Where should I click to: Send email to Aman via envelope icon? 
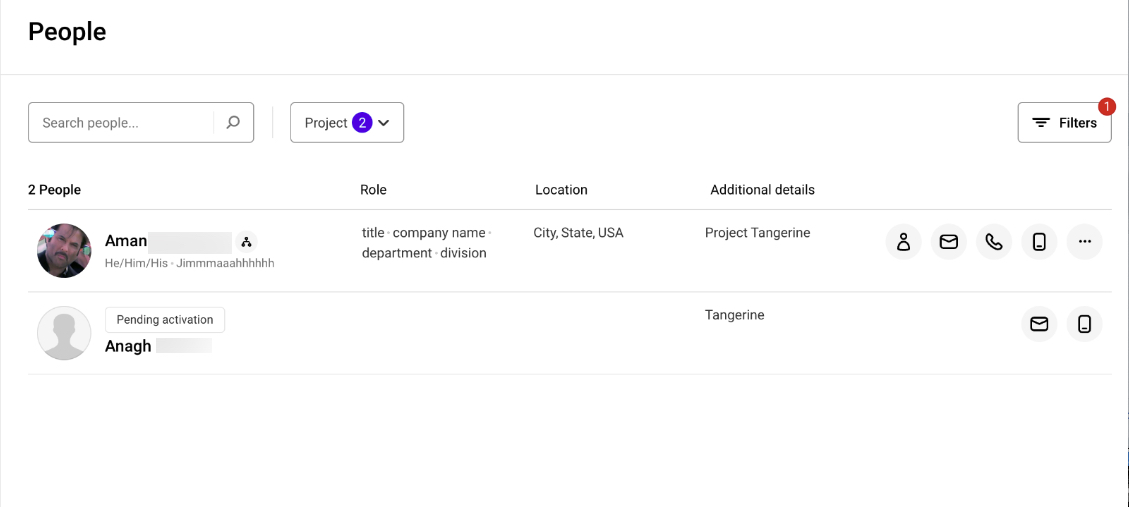(948, 242)
